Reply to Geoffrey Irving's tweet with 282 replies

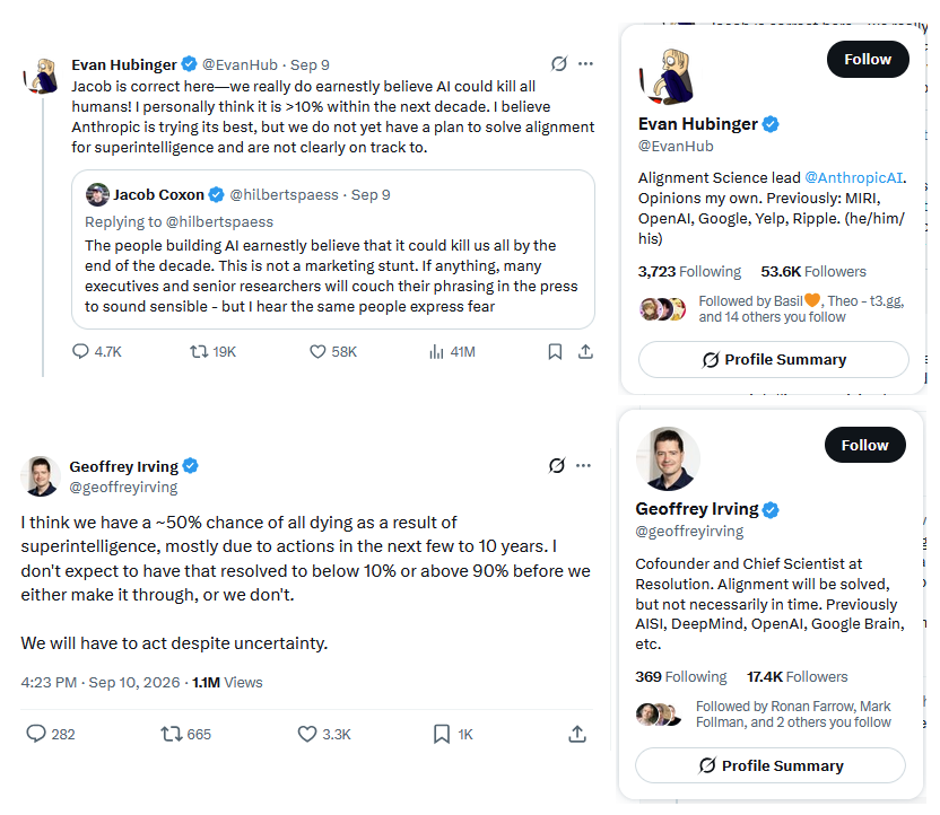(x=36, y=733)
